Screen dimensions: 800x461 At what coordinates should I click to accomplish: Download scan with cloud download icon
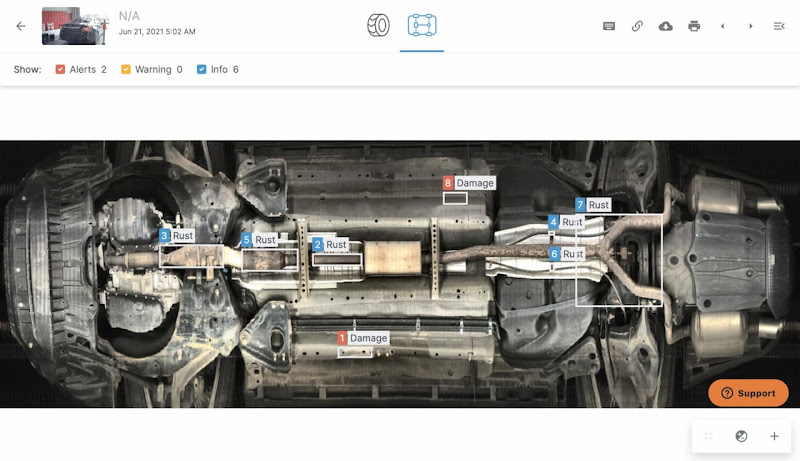pyautogui.click(x=666, y=26)
